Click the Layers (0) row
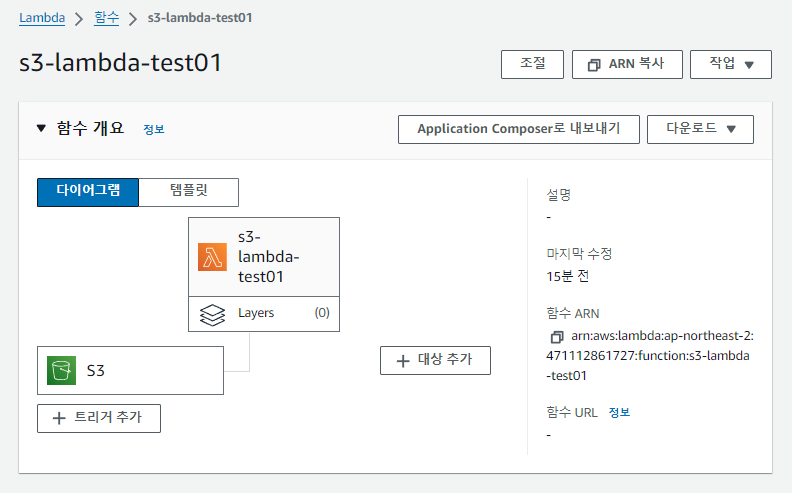 coord(264,313)
